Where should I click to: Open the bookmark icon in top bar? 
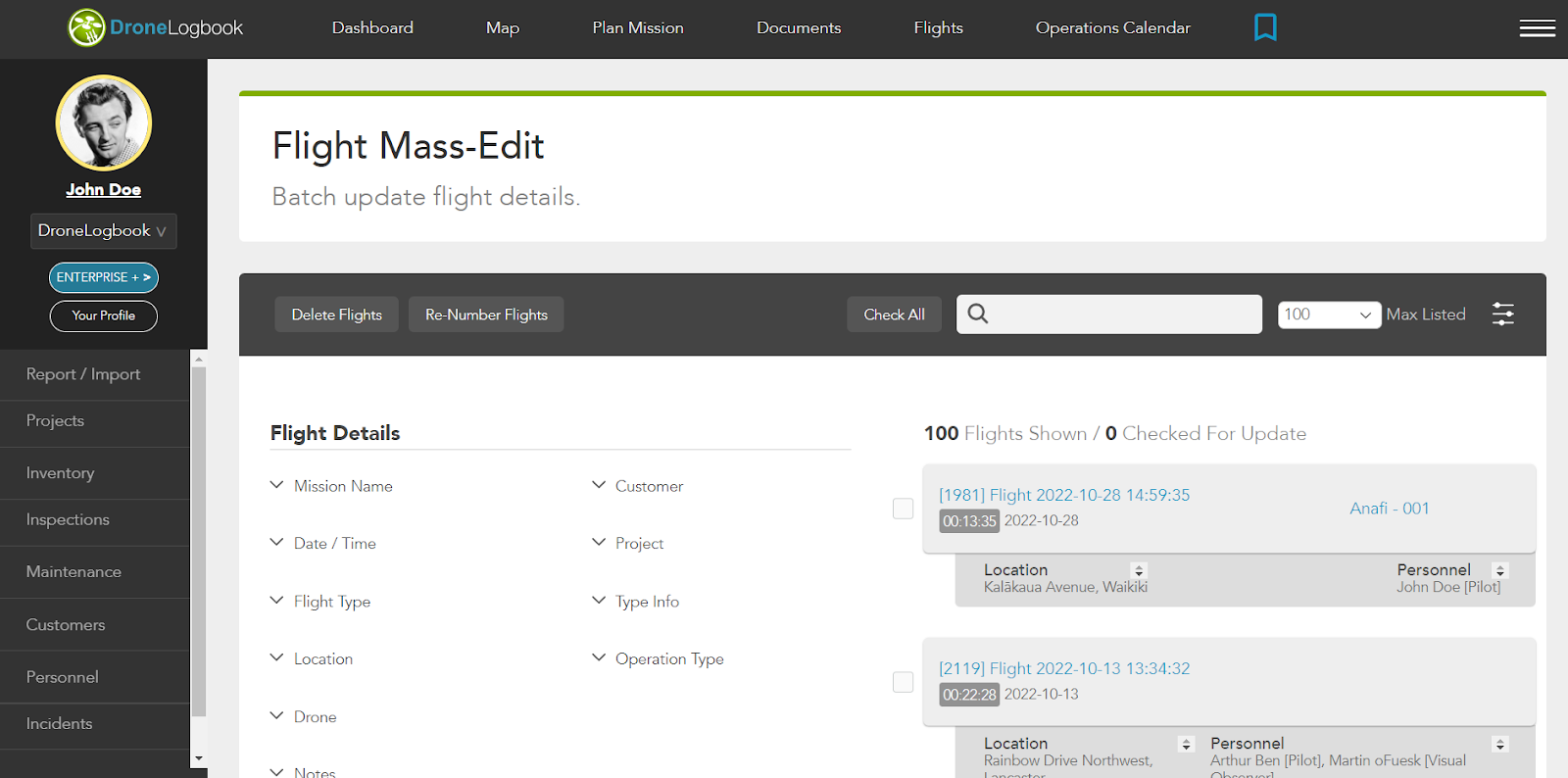pyautogui.click(x=1265, y=27)
